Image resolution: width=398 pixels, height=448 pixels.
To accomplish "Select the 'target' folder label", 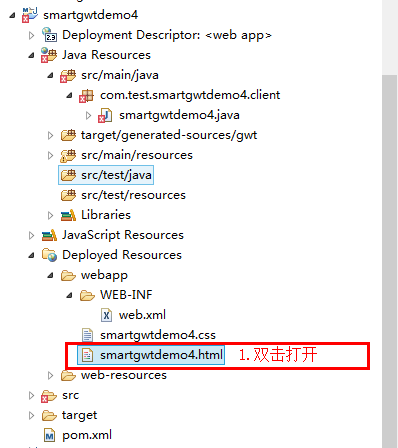I will 79,416.
